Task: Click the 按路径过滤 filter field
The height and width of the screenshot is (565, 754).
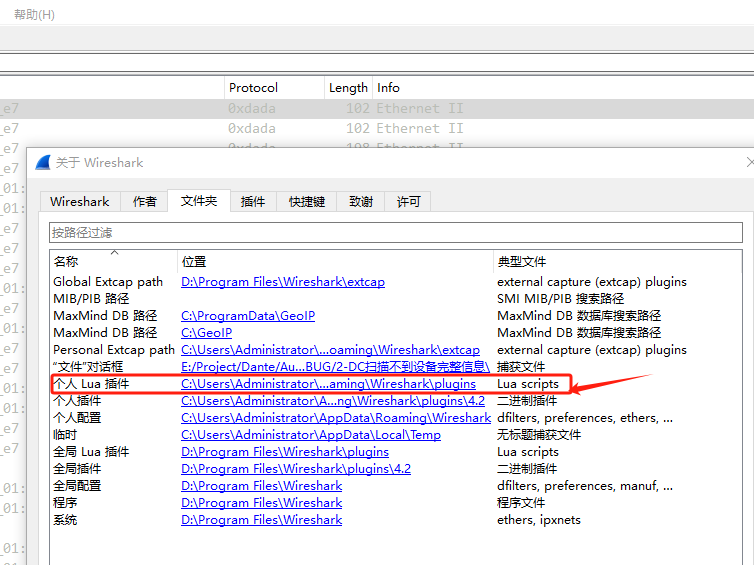Action: pyautogui.click(x=396, y=233)
